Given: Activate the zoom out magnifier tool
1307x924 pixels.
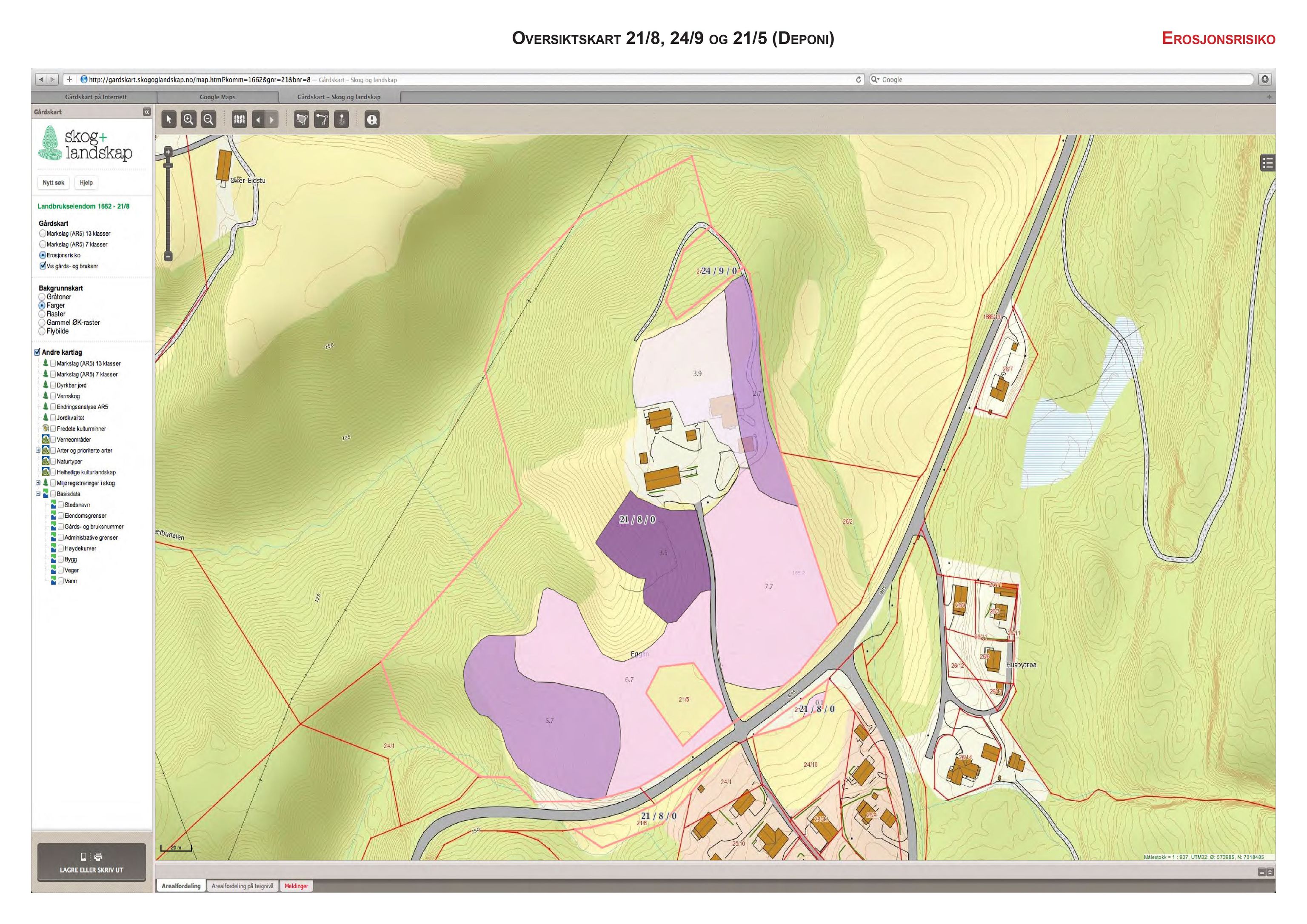Looking at the screenshot, I should click(x=208, y=120).
